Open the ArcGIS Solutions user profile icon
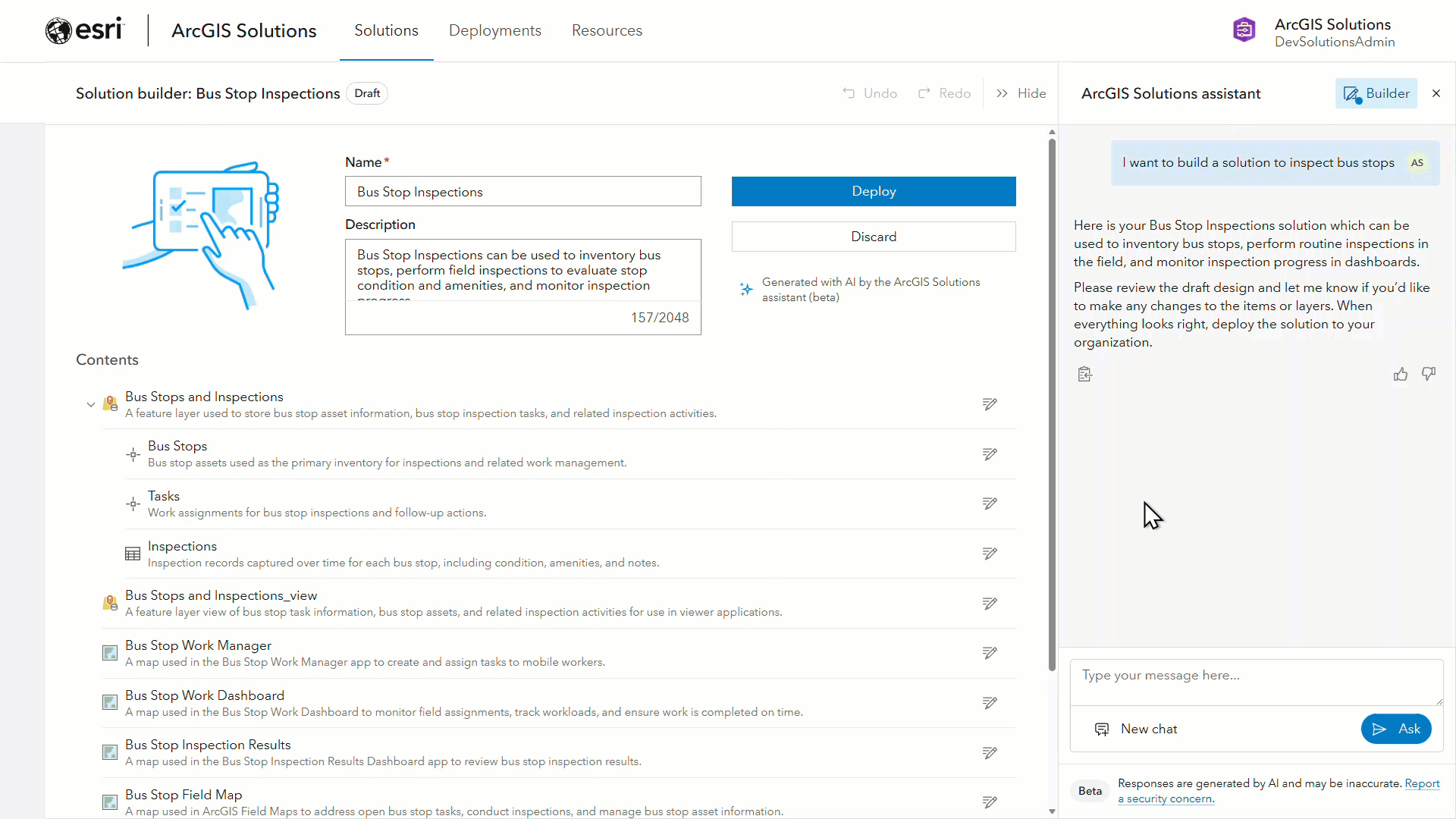Viewport: 1456px width, 819px height. tap(1244, 30)
